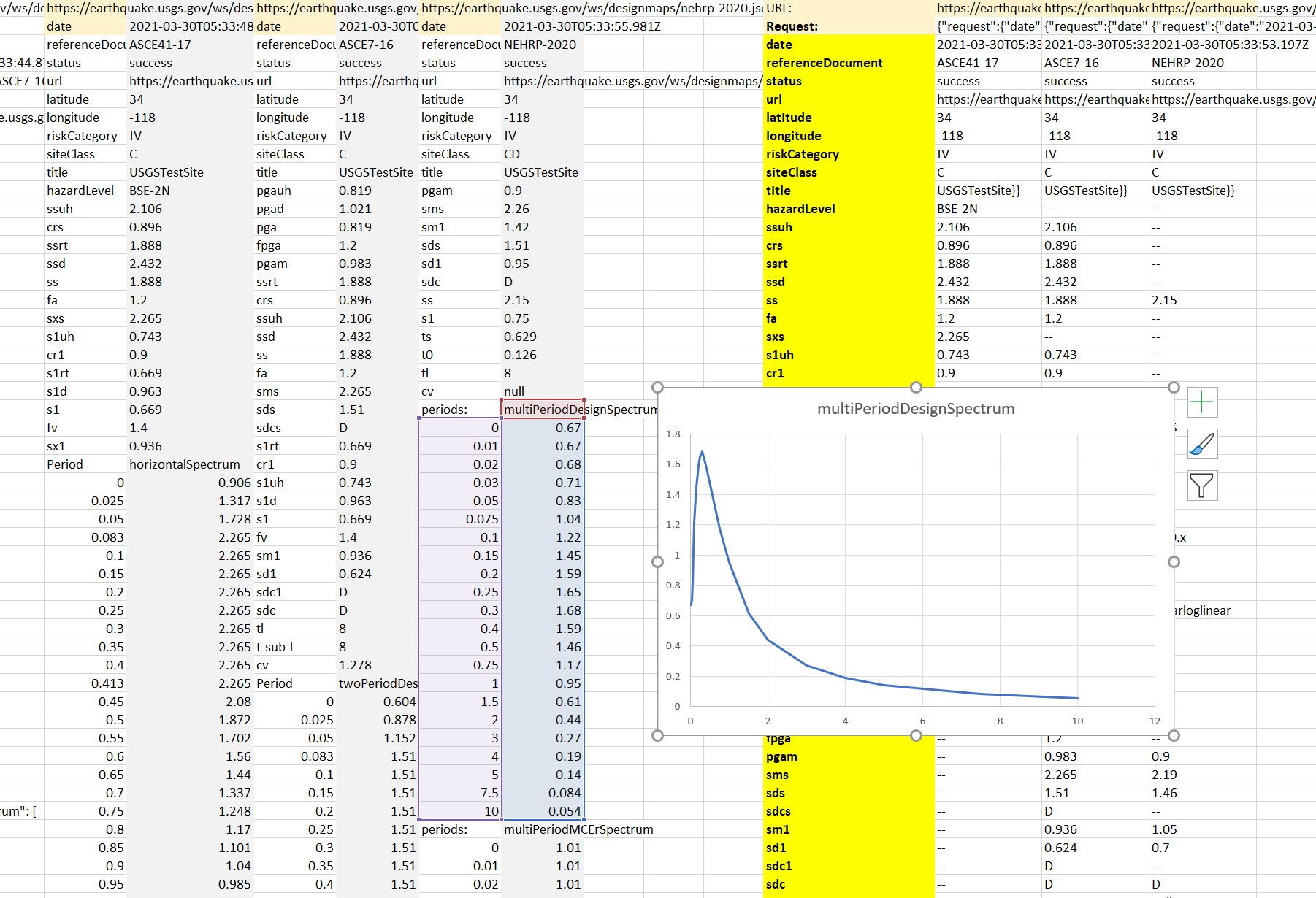Viewport: 1316px width, 898px height.
Task: Open the Chart Elements plus icon
Action: (x=1202, y=402)
